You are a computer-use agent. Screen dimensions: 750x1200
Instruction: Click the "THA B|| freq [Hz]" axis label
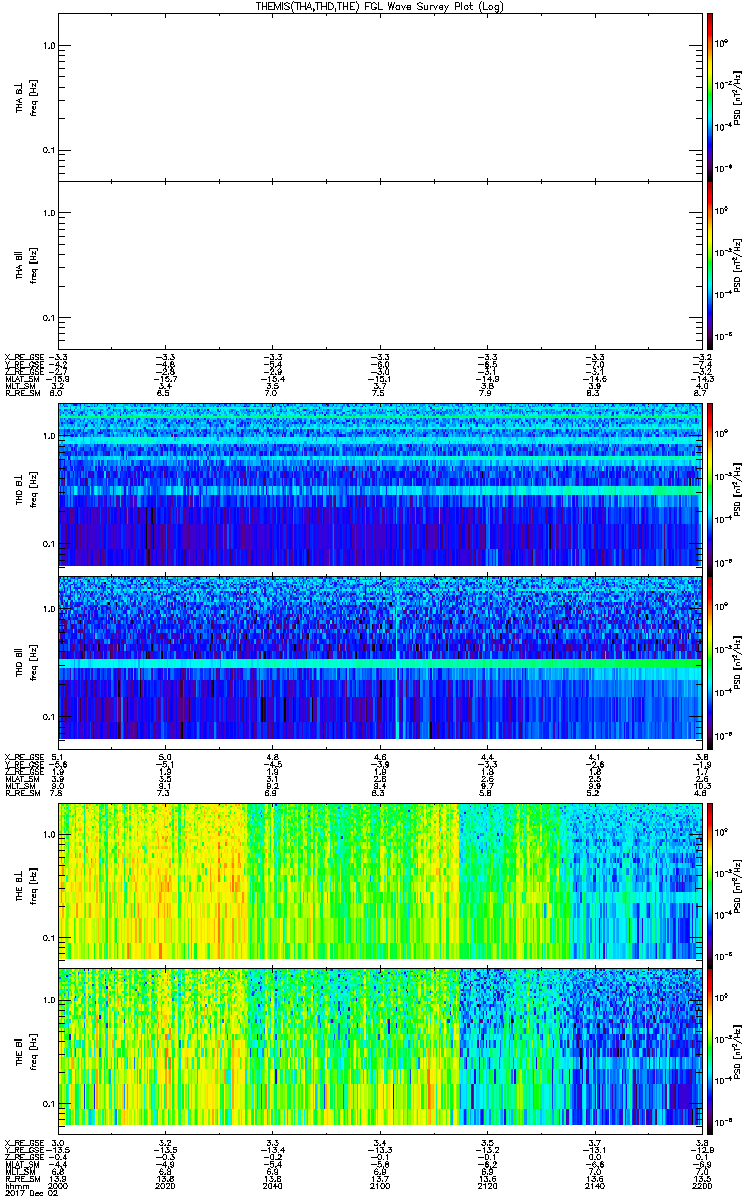(26, 264)
